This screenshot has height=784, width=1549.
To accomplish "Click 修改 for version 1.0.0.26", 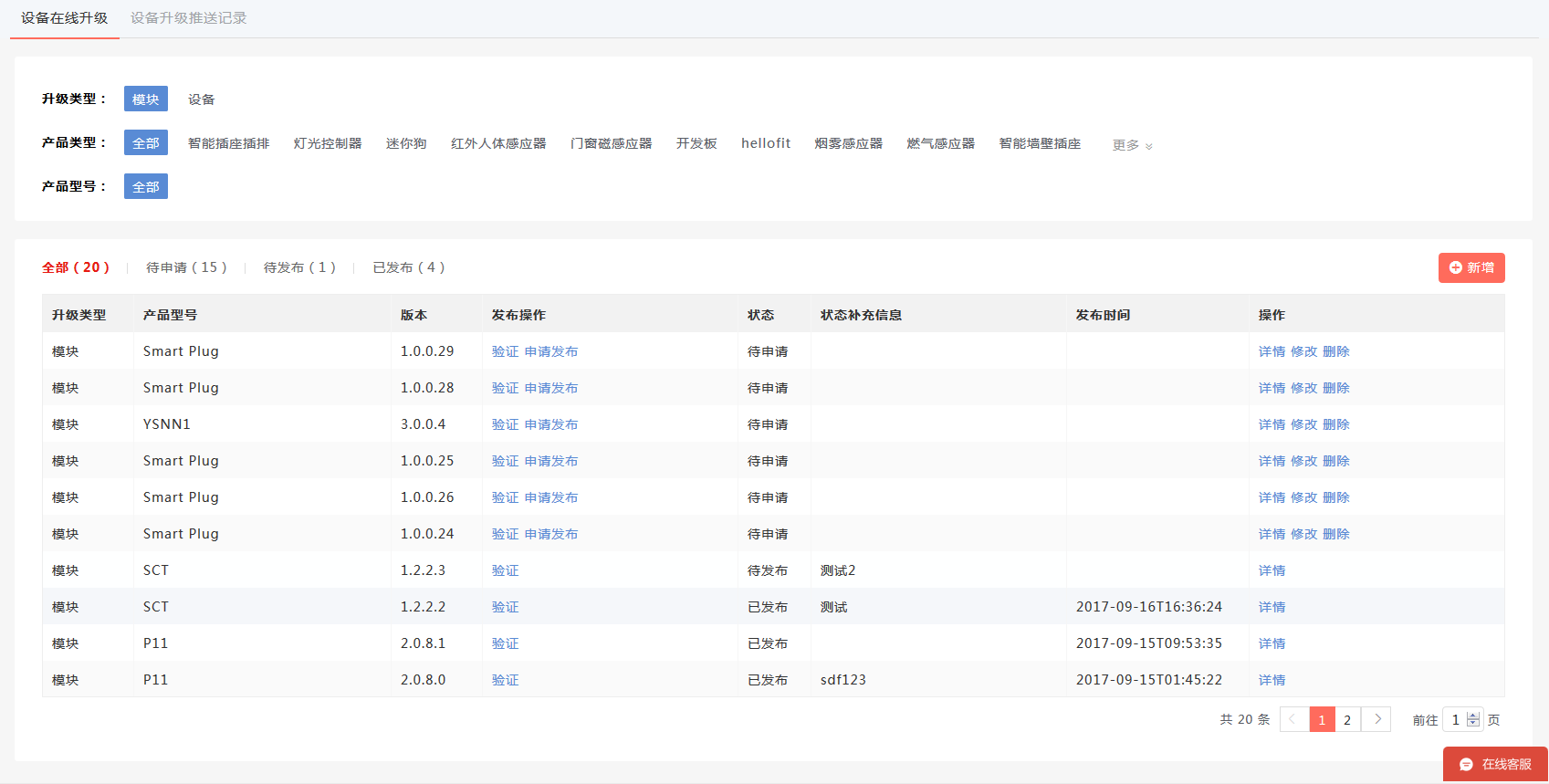I will coord(1303,497).
